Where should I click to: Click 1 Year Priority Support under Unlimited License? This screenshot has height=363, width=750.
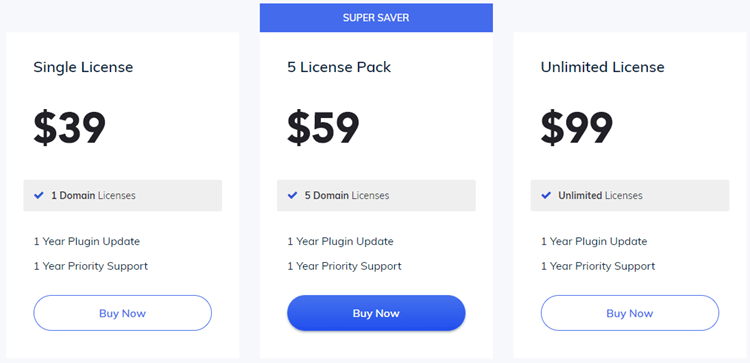(x=597, y=266)
